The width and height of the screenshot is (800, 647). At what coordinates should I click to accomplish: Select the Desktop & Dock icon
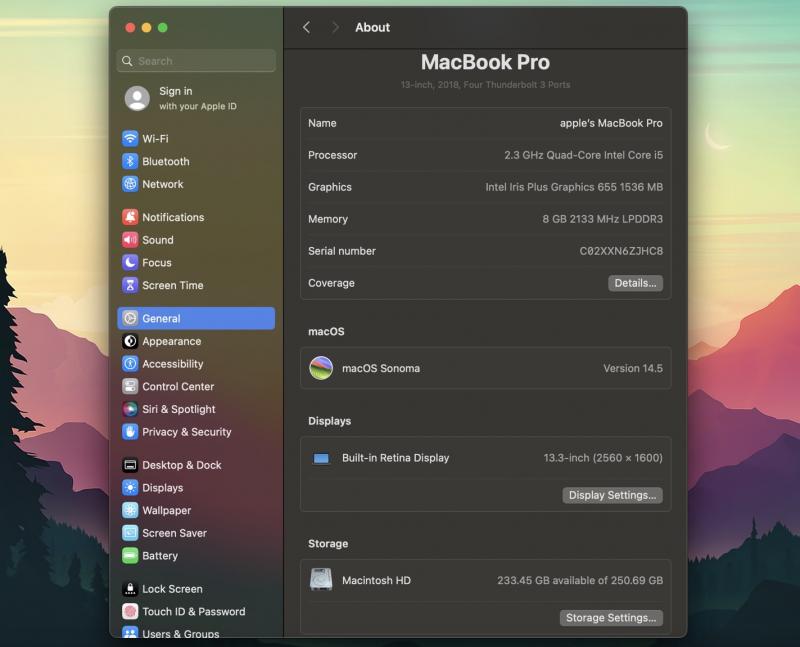coord(130,465)
